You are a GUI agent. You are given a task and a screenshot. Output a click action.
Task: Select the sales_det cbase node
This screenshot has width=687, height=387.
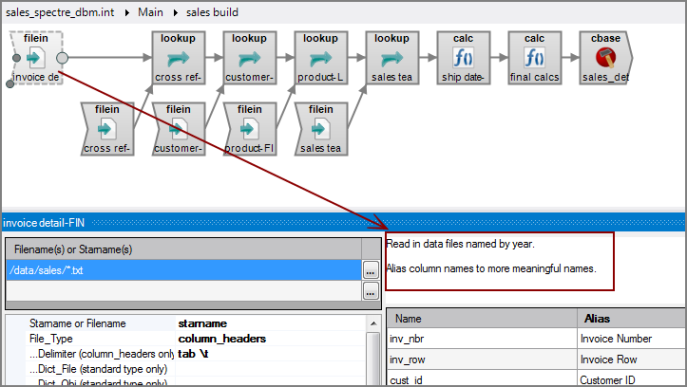coord(606,57)
